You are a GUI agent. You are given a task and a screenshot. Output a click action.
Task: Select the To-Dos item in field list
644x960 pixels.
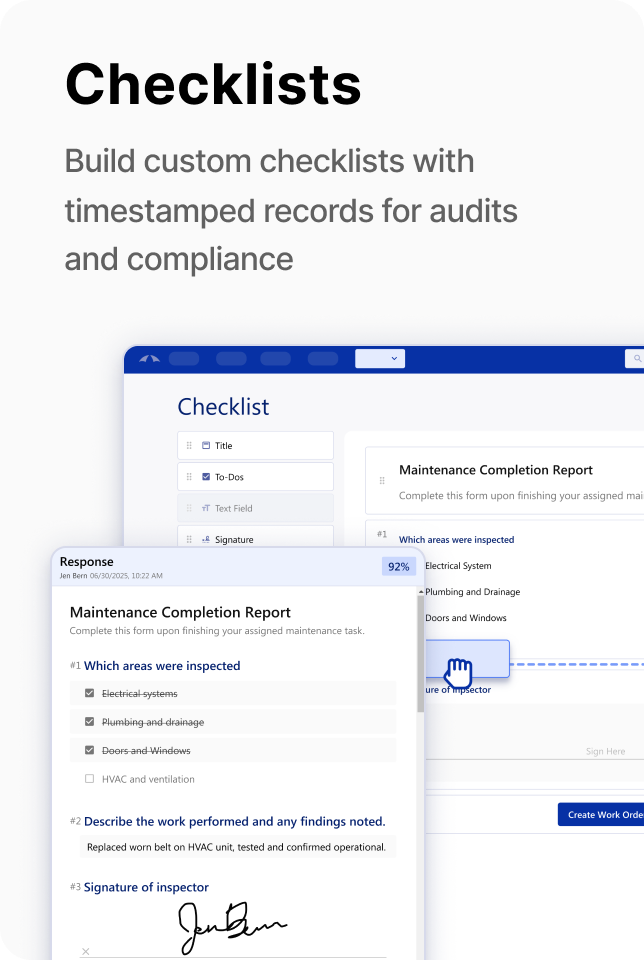[x=255, y=477]
